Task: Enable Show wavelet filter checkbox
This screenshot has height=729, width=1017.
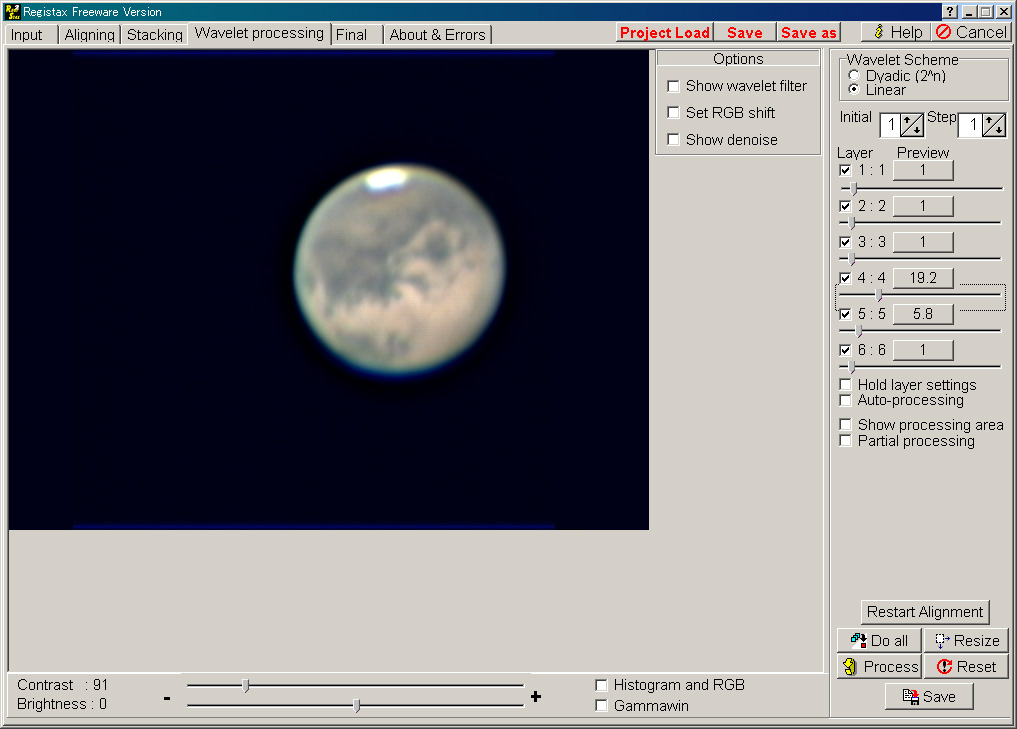Action: tap(674, 86)
